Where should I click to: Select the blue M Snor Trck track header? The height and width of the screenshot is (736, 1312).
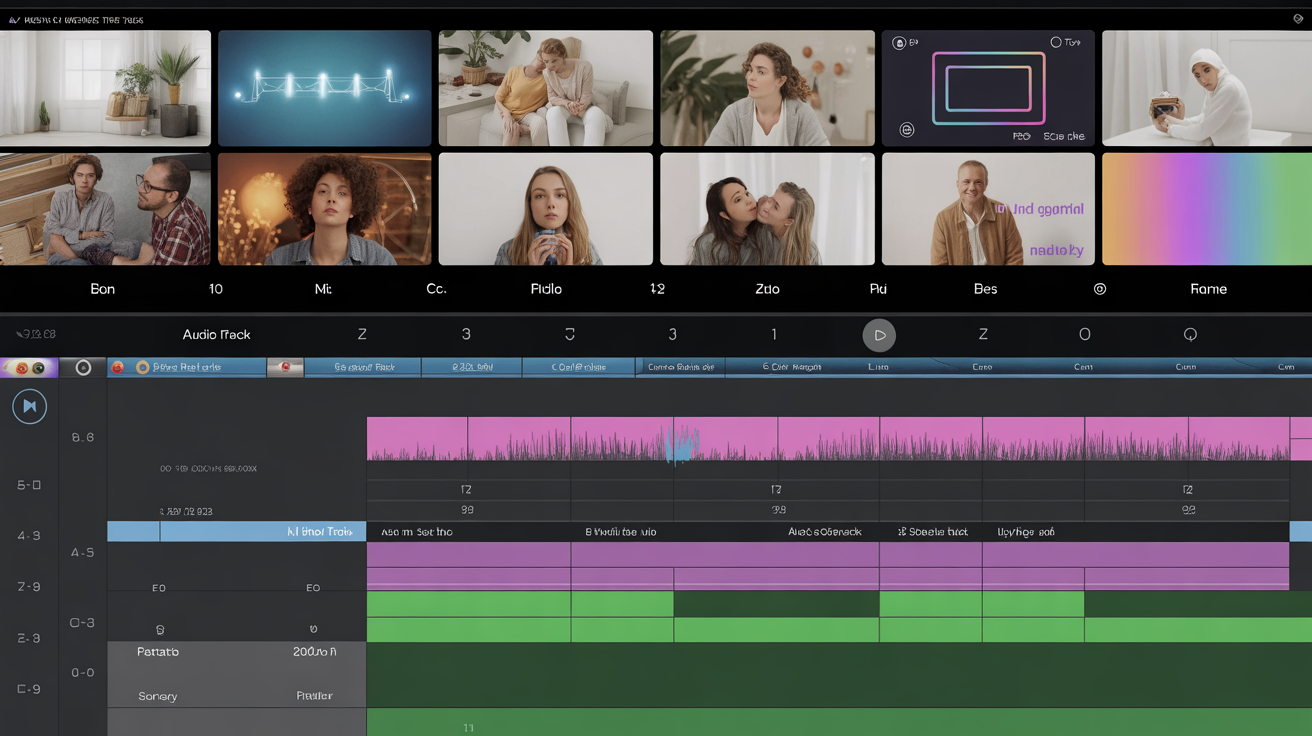pyautogui.click(x=236, y=532)
